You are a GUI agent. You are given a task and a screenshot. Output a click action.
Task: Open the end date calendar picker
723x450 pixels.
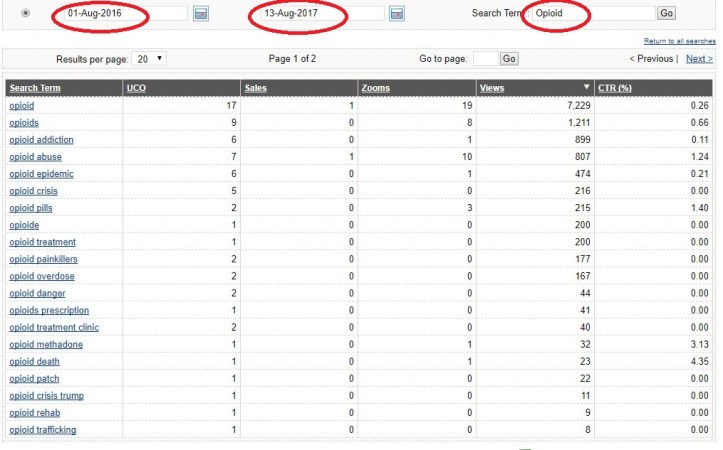coord(397,14)
